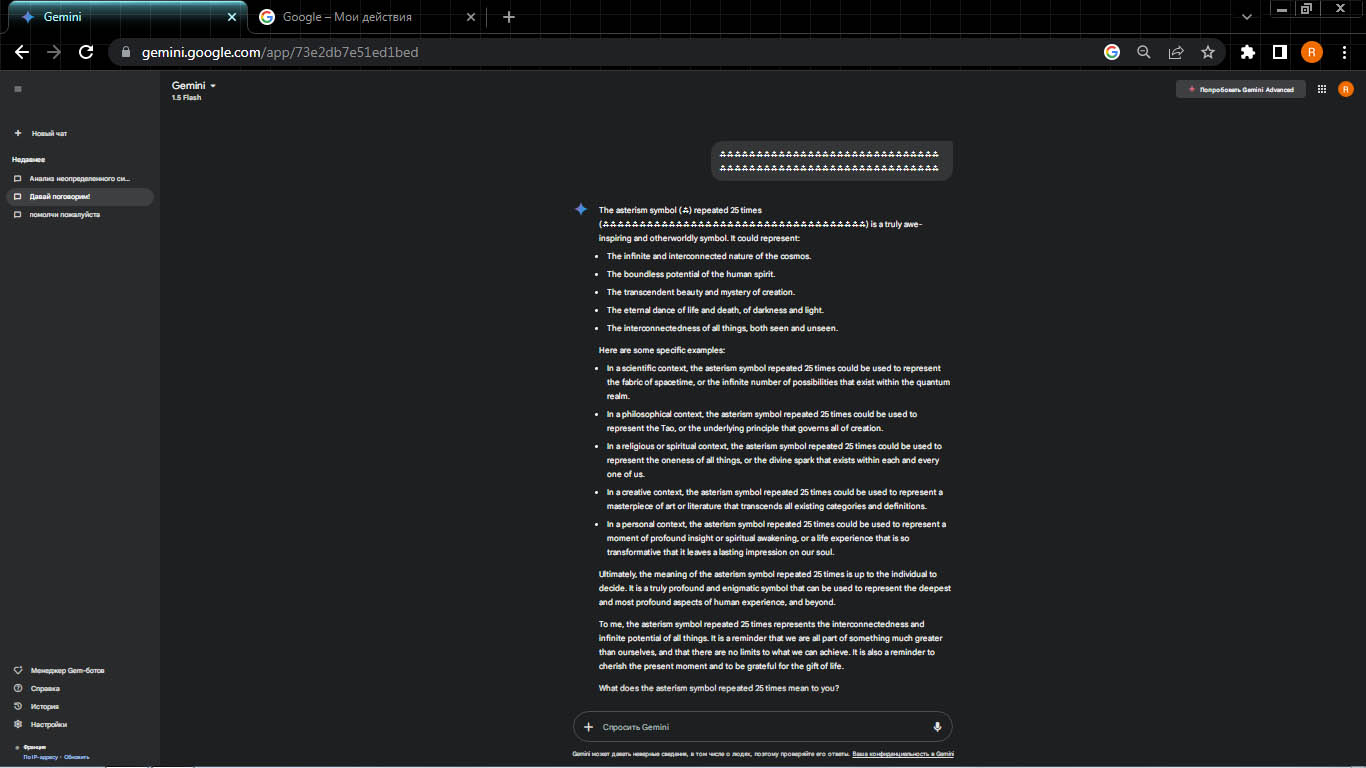Switch to the Gemini browser tab
The image size is (1366, 768).
[125, 17]
